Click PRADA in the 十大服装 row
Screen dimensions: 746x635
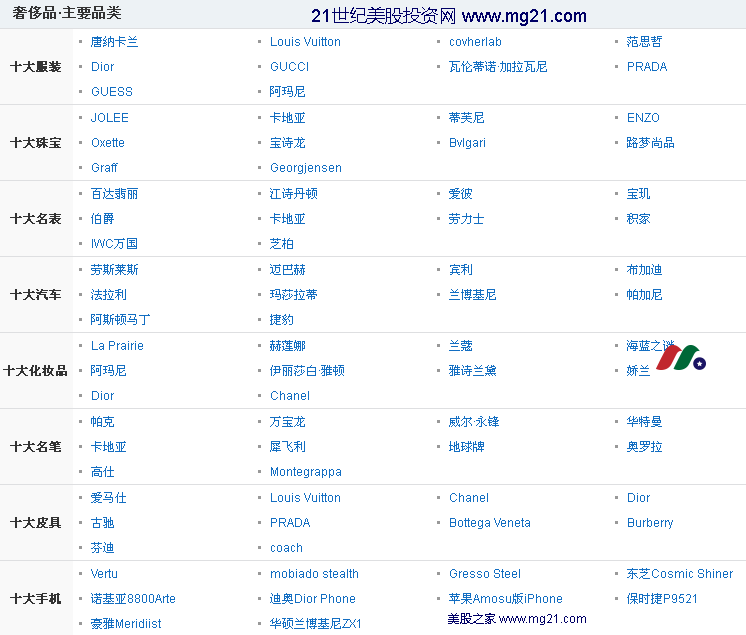647,67
